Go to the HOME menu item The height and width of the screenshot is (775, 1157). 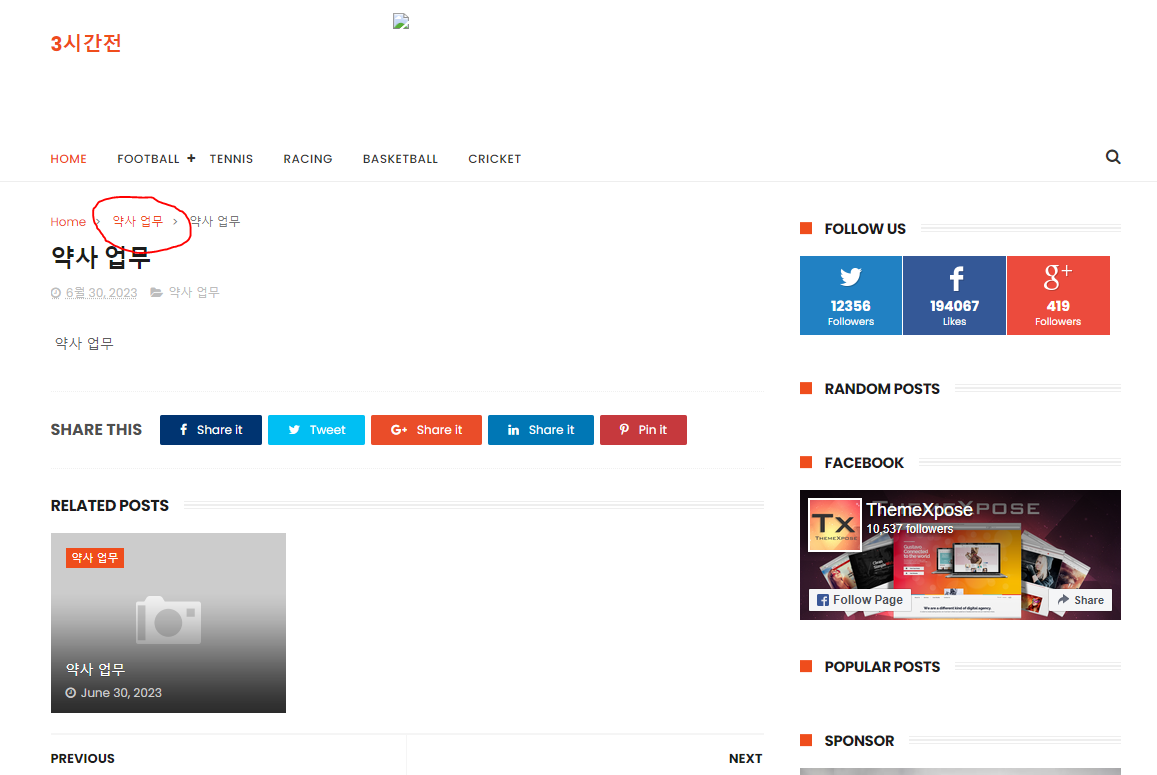tap(69, 159)
